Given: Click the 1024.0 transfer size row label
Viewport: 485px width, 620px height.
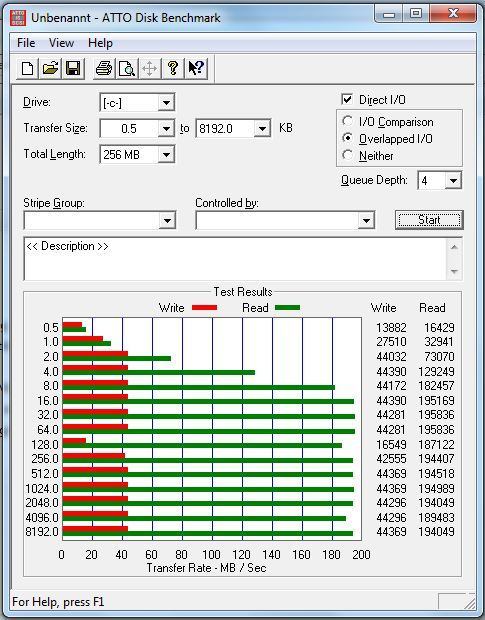Looking at the screenshot, I should click(x=42, y=488).
